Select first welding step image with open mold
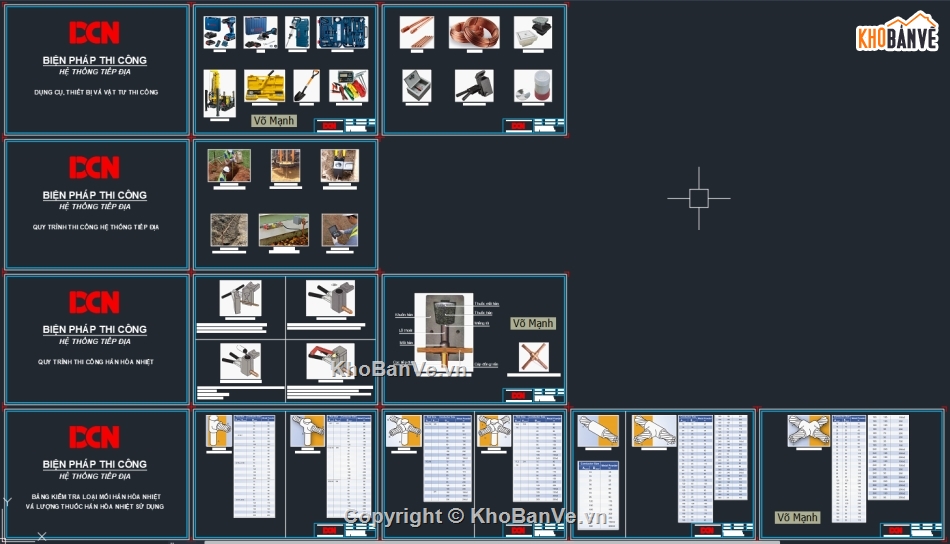950x544 pixels. 241,298
